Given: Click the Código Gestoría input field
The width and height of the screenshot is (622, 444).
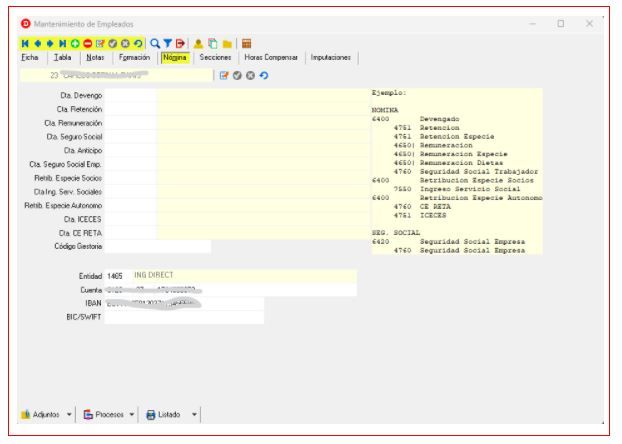Looking at the screenshot, I should tap(158, 246).
